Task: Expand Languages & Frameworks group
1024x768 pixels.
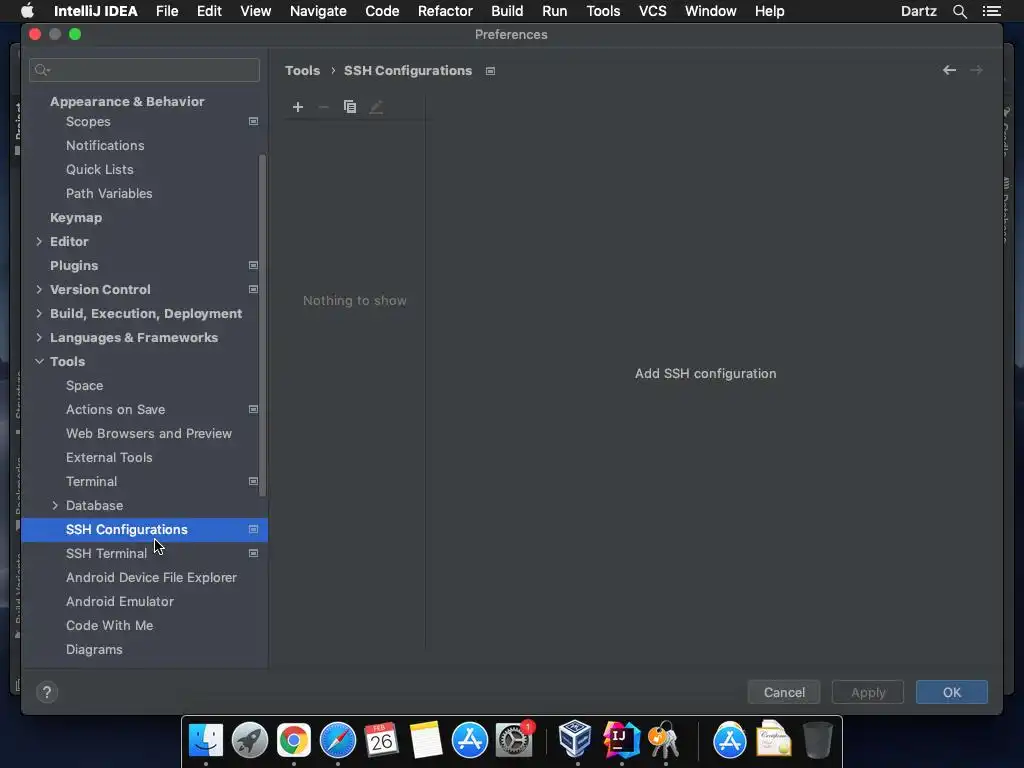Action: [39, 338]
